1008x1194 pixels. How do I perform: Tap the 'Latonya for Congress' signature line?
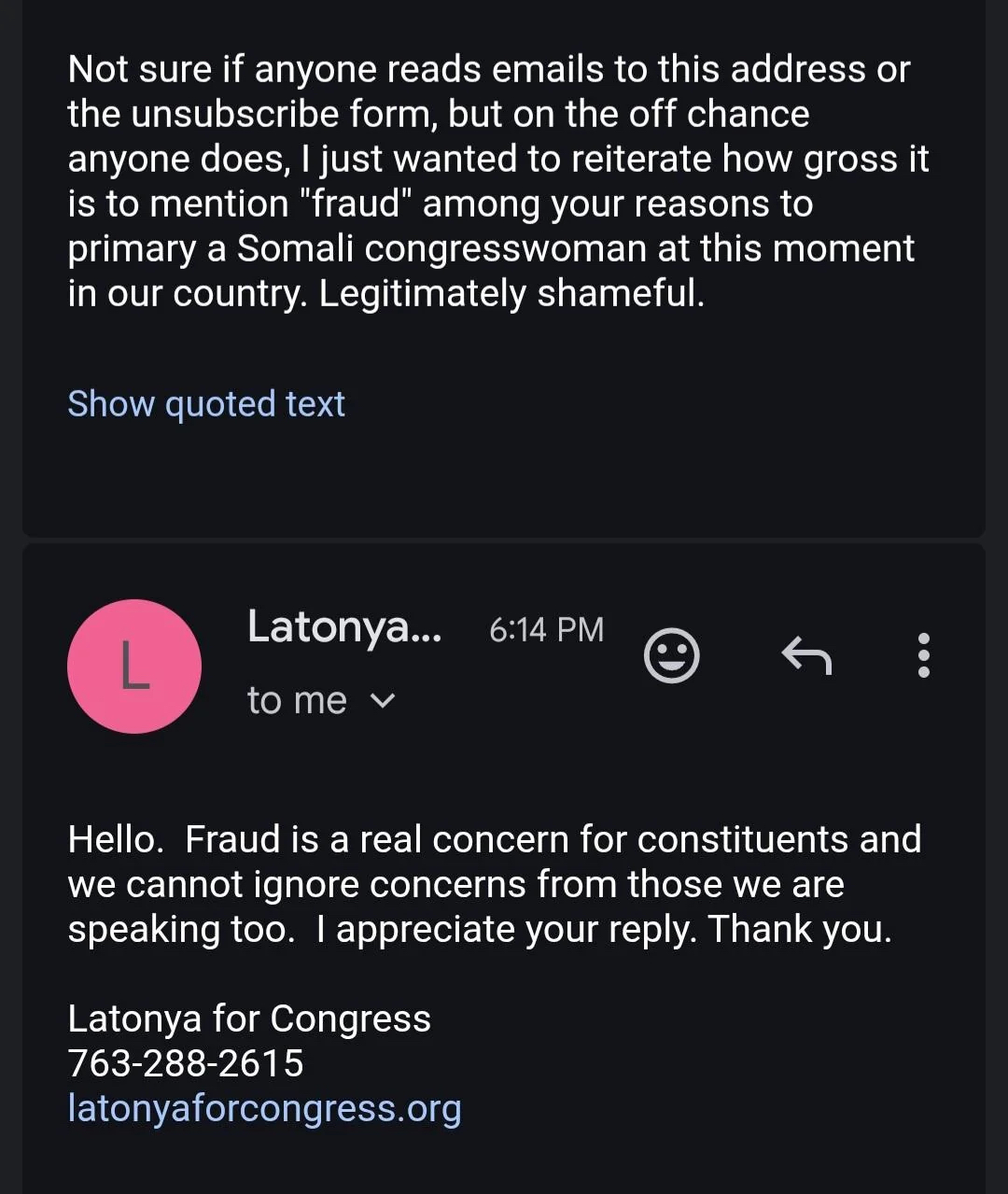coord(249,1018)
